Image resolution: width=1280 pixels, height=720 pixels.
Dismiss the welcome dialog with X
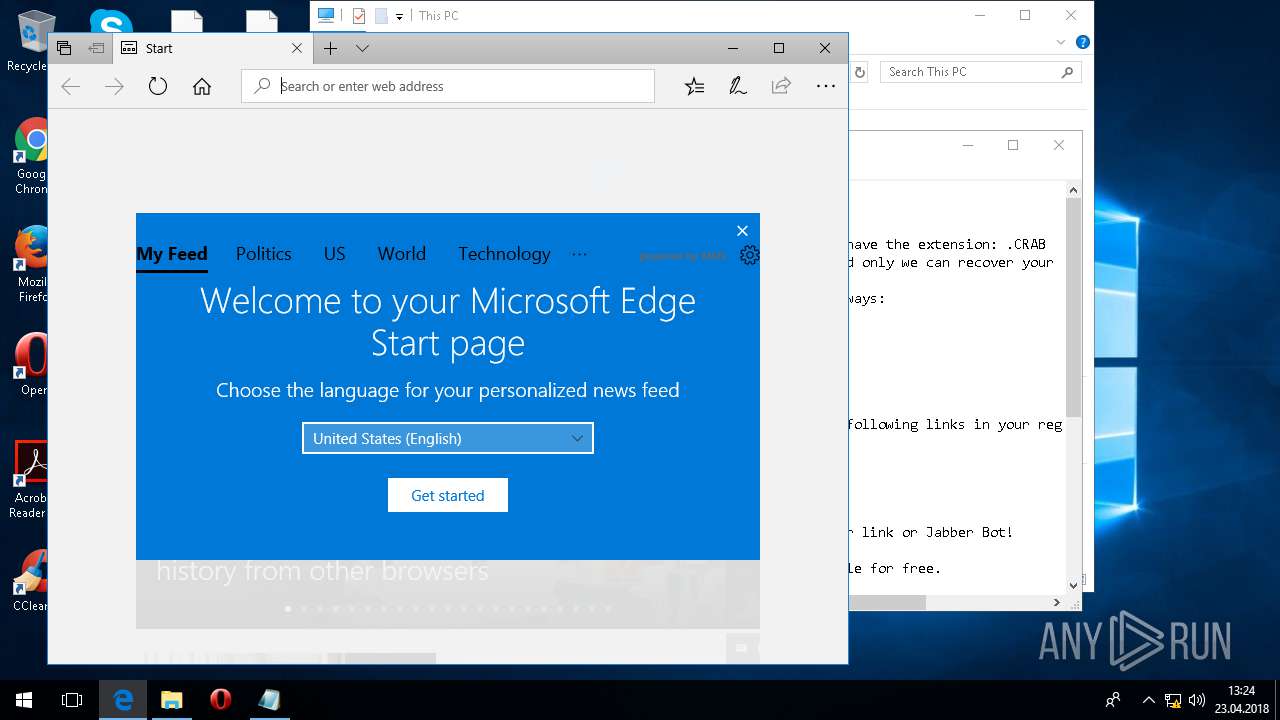pos(742,231)
